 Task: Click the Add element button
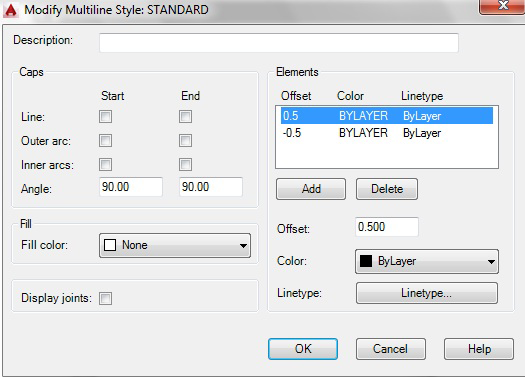click(311, 189)
